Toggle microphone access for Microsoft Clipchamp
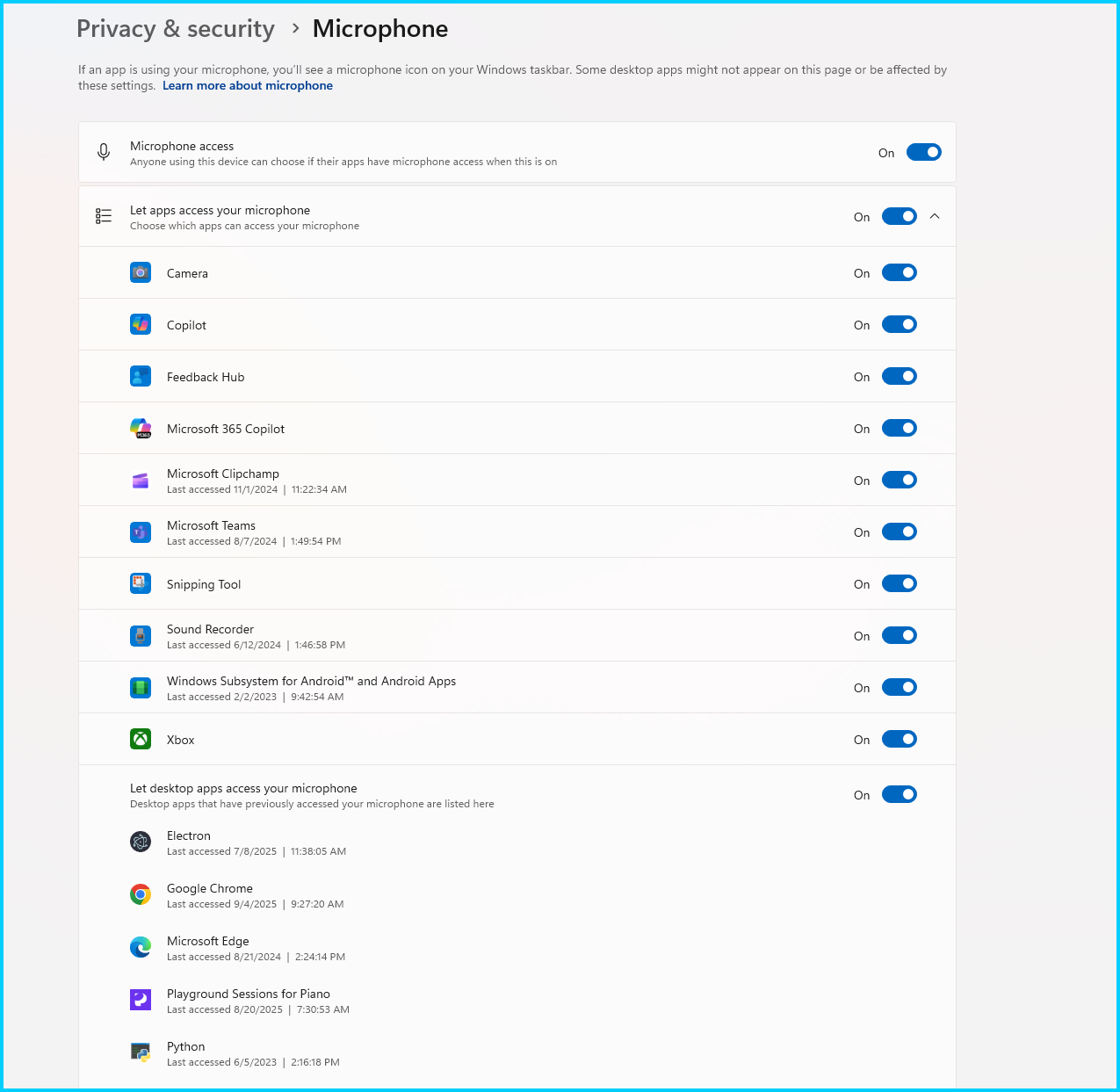Screen dimensions: 1120x1092 point(900,481)
